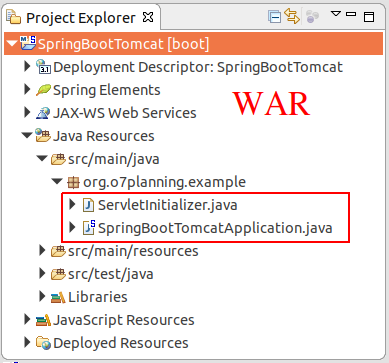Click the ServletInitializer.java file icon
Screen dimensions: 389x363
pos(88,205)
